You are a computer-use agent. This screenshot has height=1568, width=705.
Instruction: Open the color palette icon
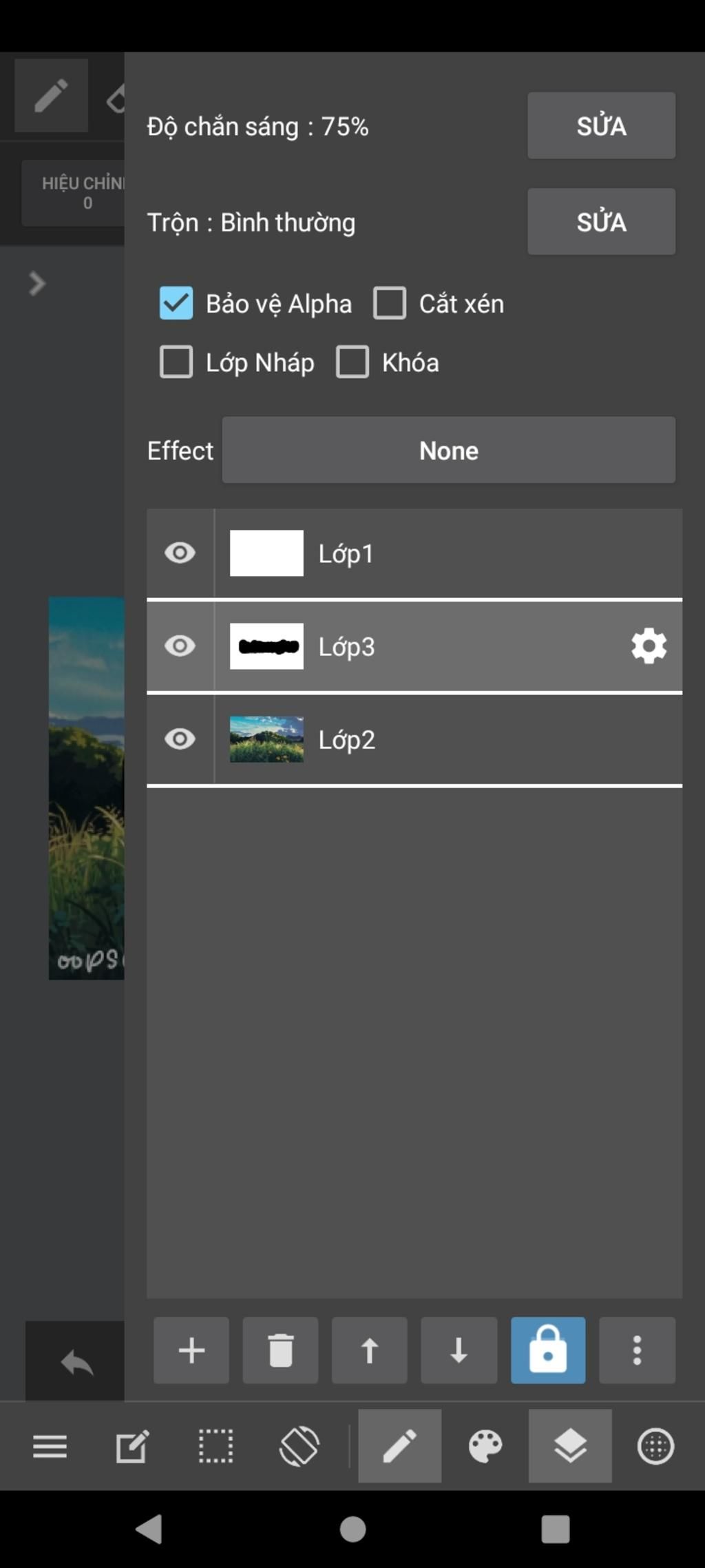point(485,1445)
